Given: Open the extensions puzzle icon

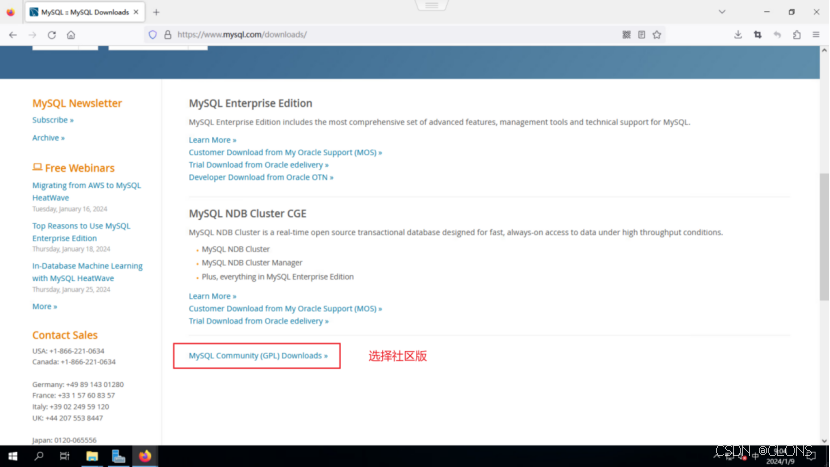Looking at the screenshot, I should pyautogui.click(x=797, y=35).
